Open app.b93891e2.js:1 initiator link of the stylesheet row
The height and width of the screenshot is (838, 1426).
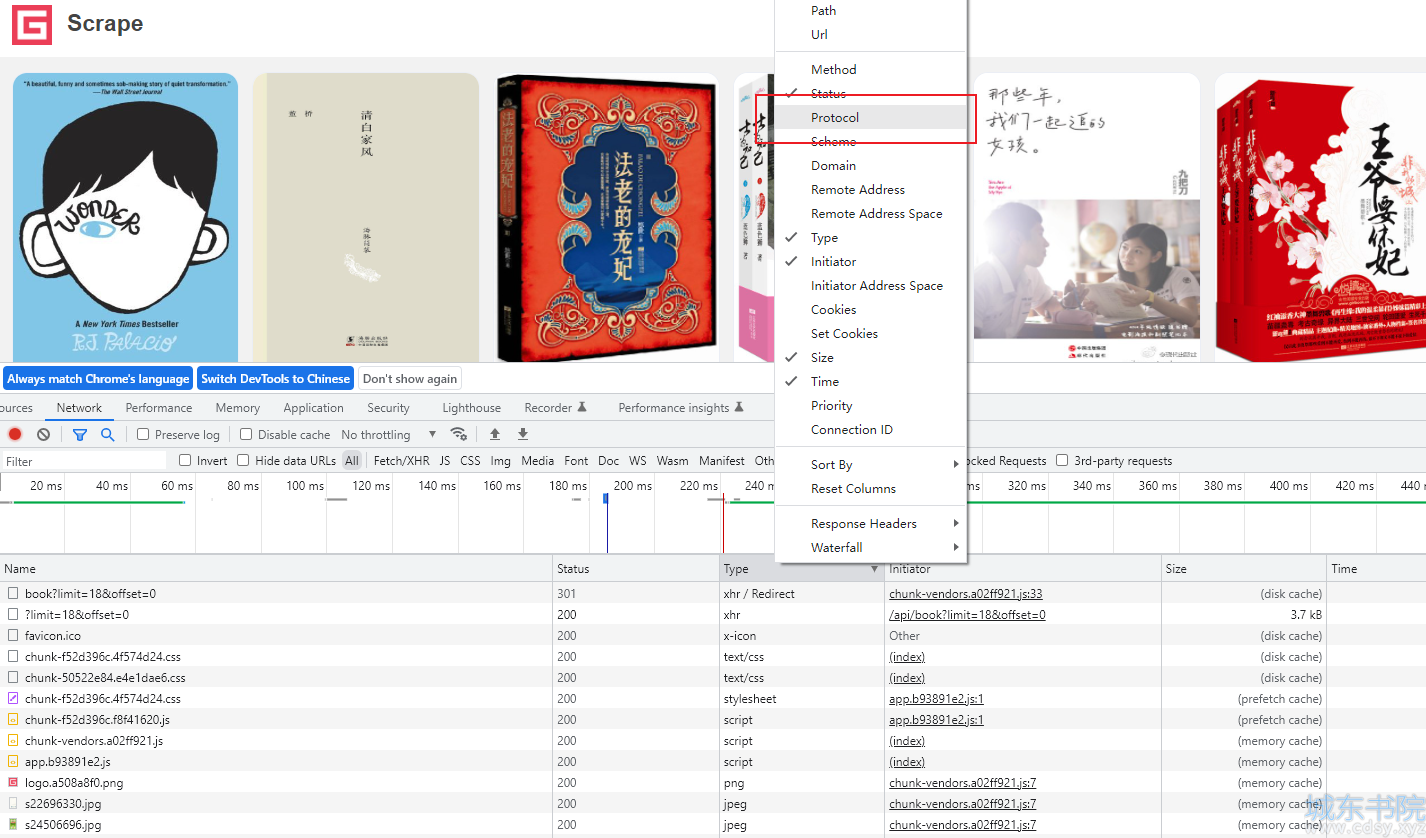click(936, 698)
